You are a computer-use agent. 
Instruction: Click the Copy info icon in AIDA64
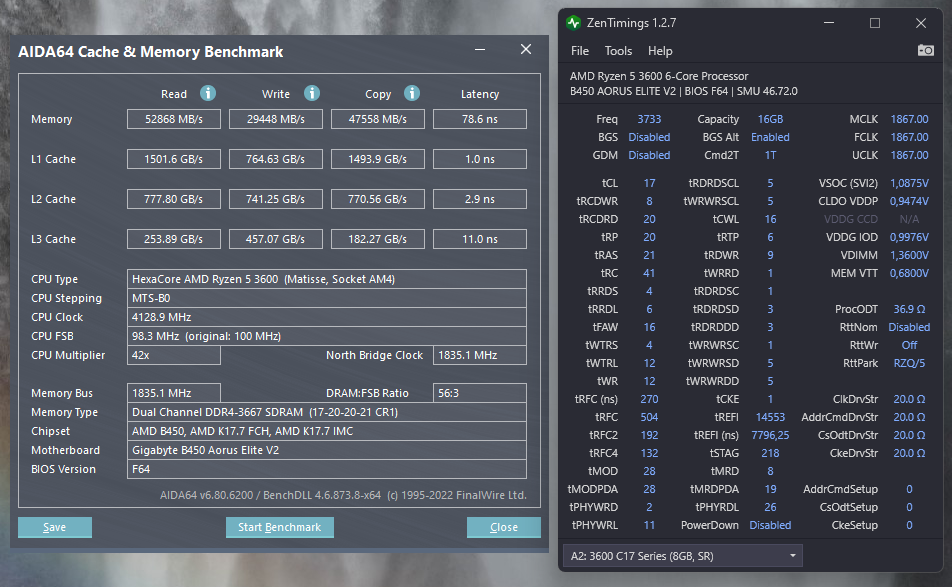click(412, 93)
